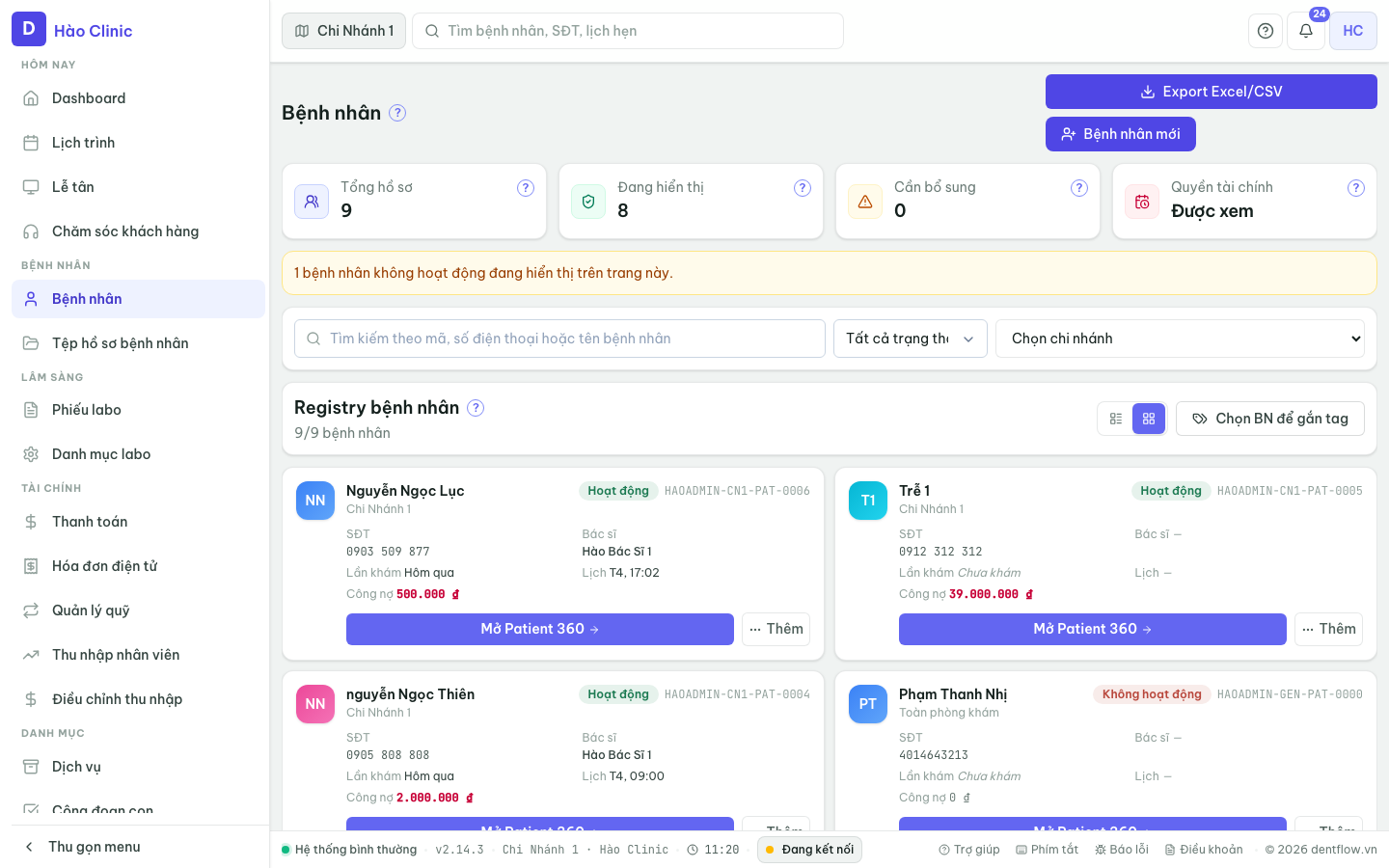1389x868 pixels.
Task: Open Điều khoản link in footer
Action: [x=1204, y=850]
